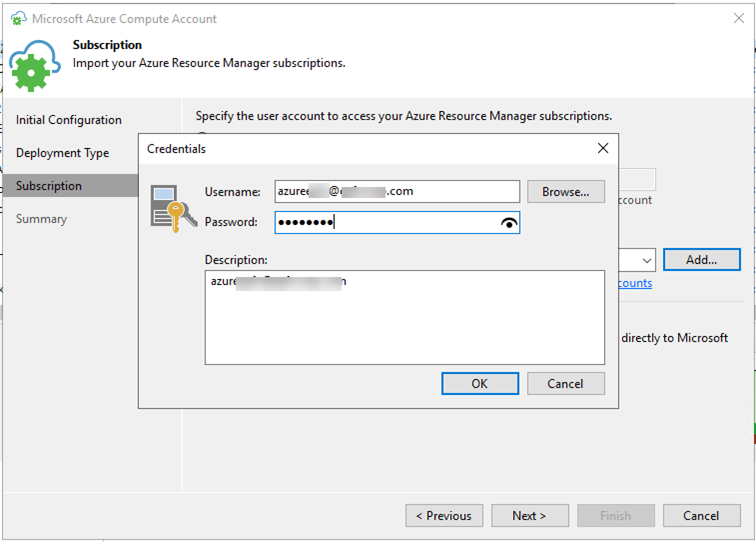Click 'Specify the user account to access' instruction
The width and height of the screenshot is (756, 542).
click(404, 116)
